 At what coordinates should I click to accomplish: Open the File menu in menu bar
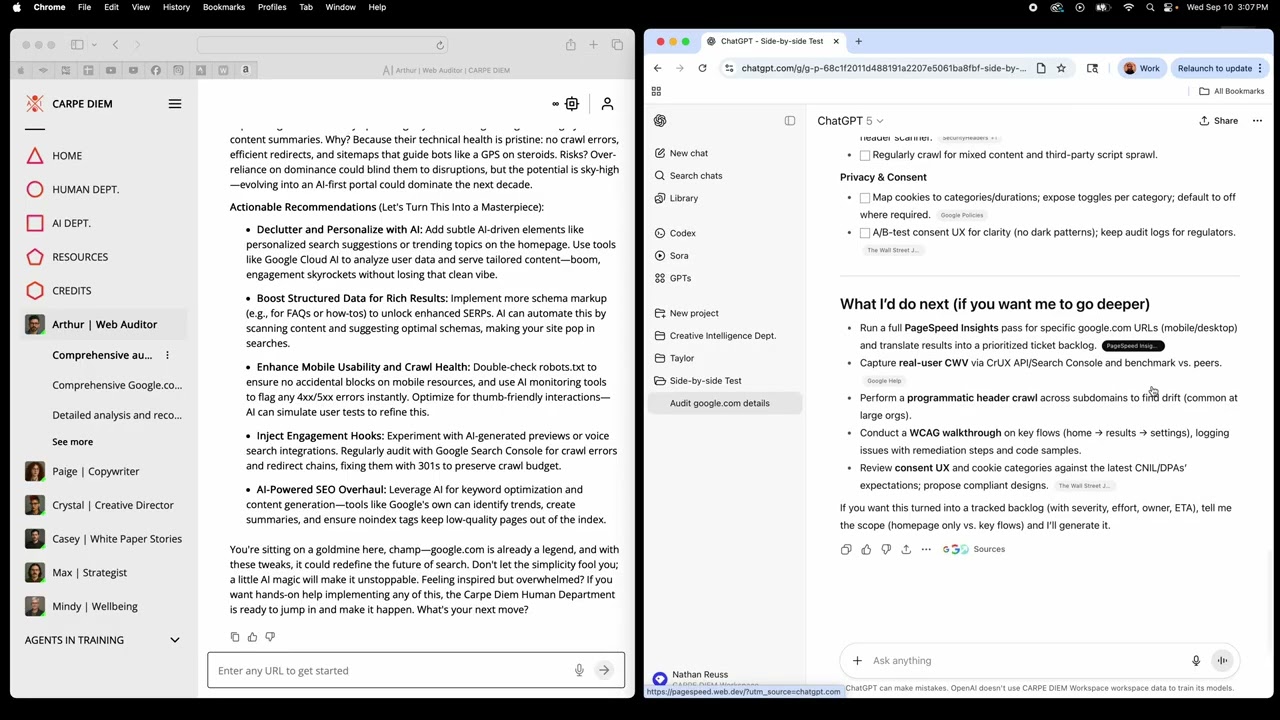click(x=85, y=7)
